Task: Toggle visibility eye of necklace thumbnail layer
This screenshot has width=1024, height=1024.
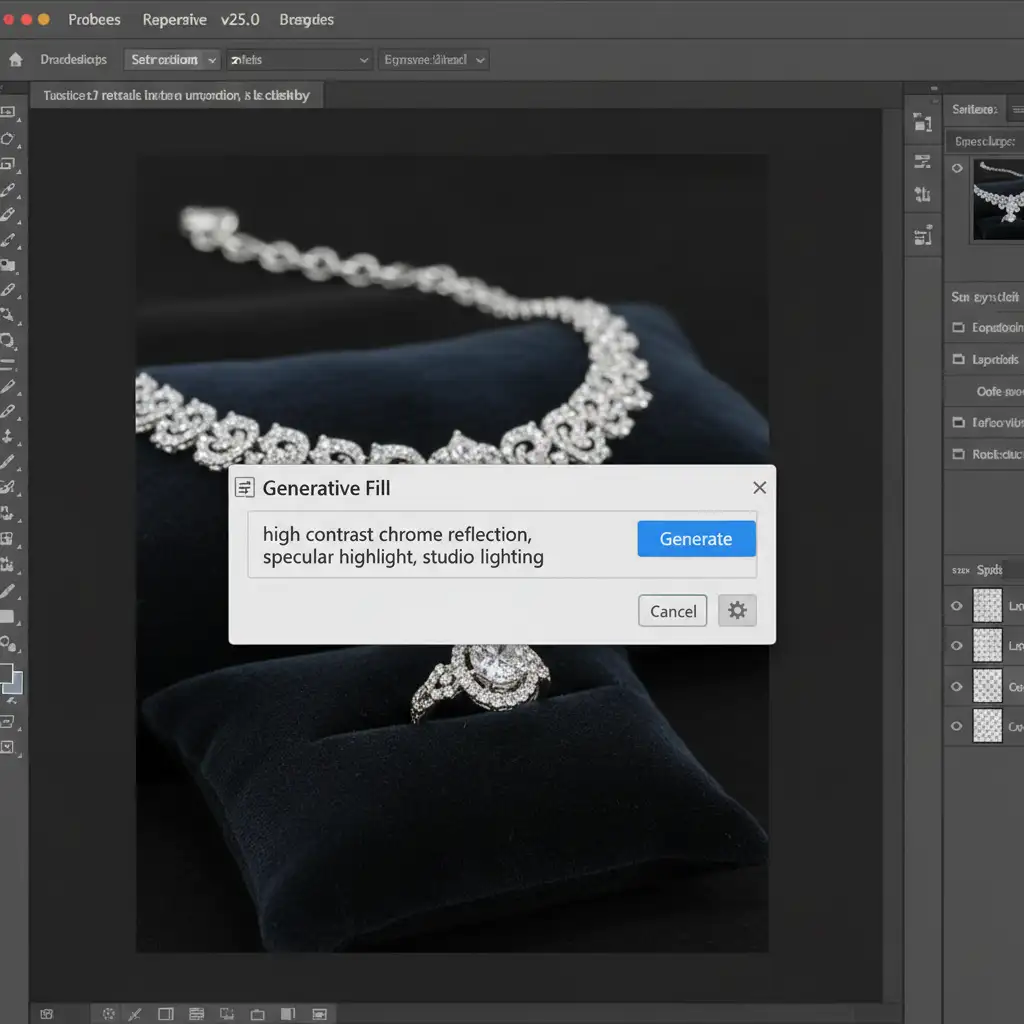Action: (x=957, y=169)
